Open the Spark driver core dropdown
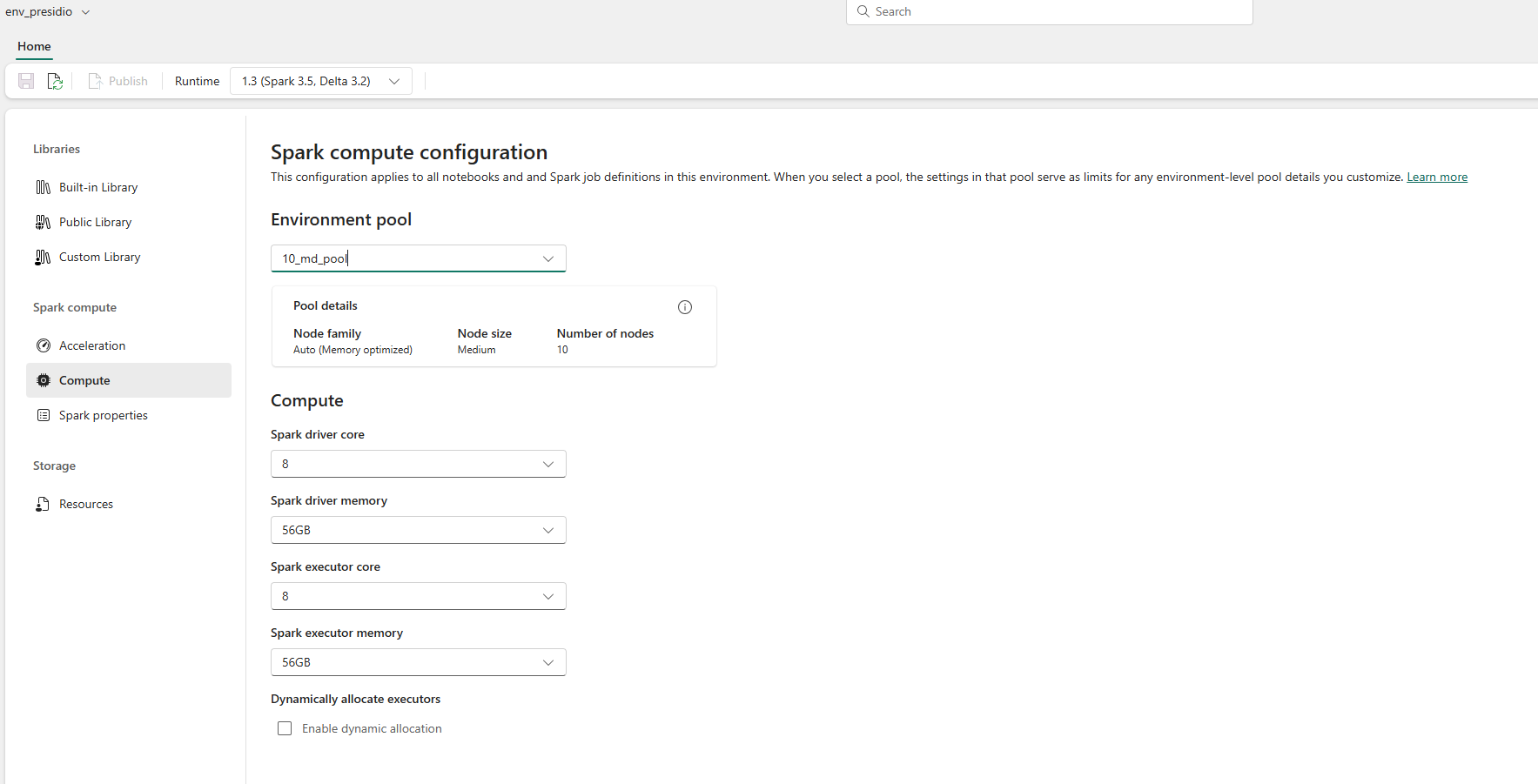The image size is (1538, 784). (x=419, y=464)
